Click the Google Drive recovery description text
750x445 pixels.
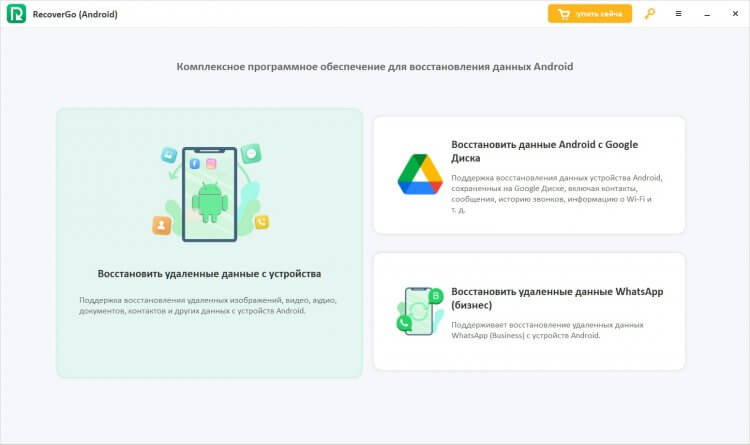coord(557,194)
